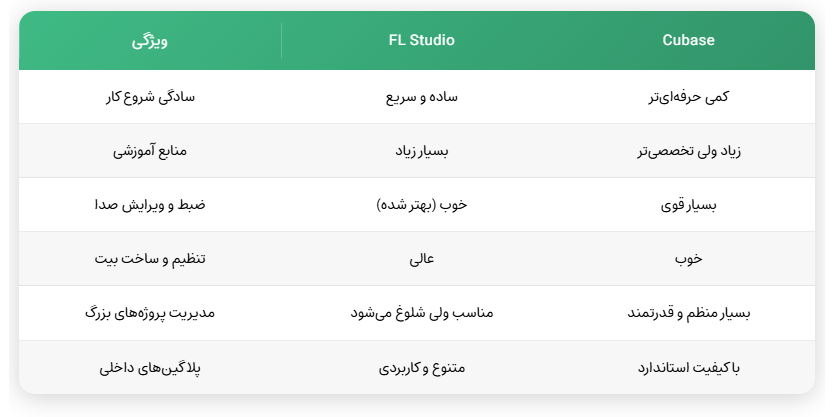Screen dimensions: 832x417
Task: Select the پلاگین‌های داخلی feature label
Action: click(x=150, y=367)
